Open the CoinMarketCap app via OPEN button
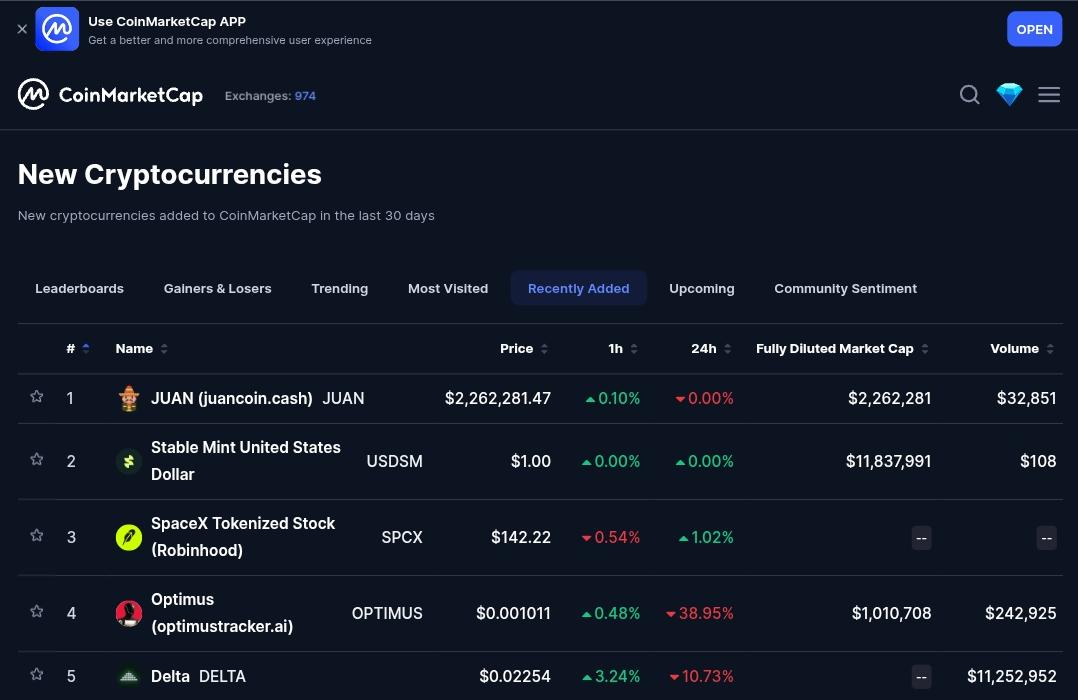Screen dimensions: 1078x700 click(1034, 29)
